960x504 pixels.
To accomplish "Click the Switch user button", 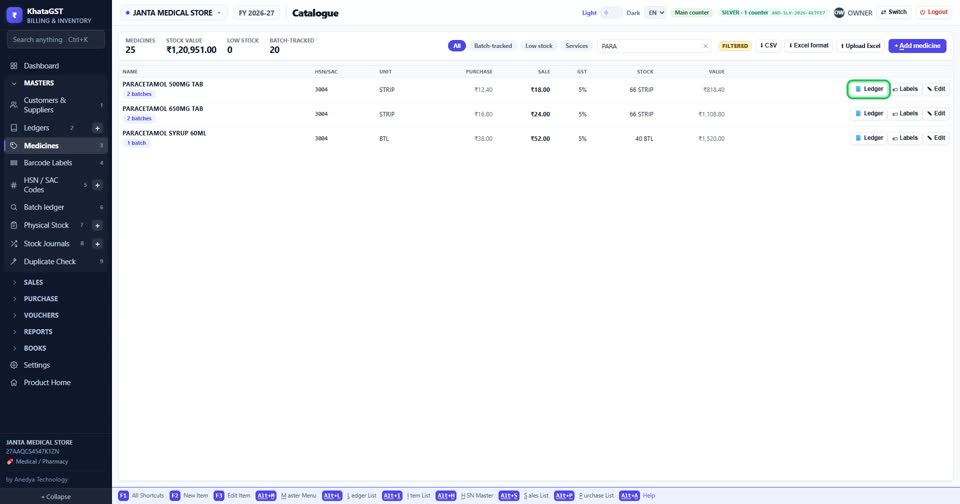I will tap(893, 12).
